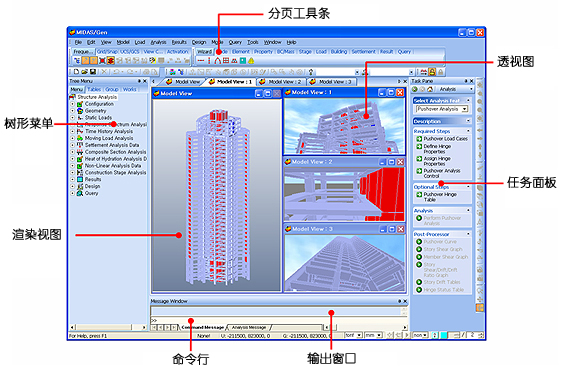Open the File menu
The width and height of the screenshot is (567, 369).
tap(78, 42)
